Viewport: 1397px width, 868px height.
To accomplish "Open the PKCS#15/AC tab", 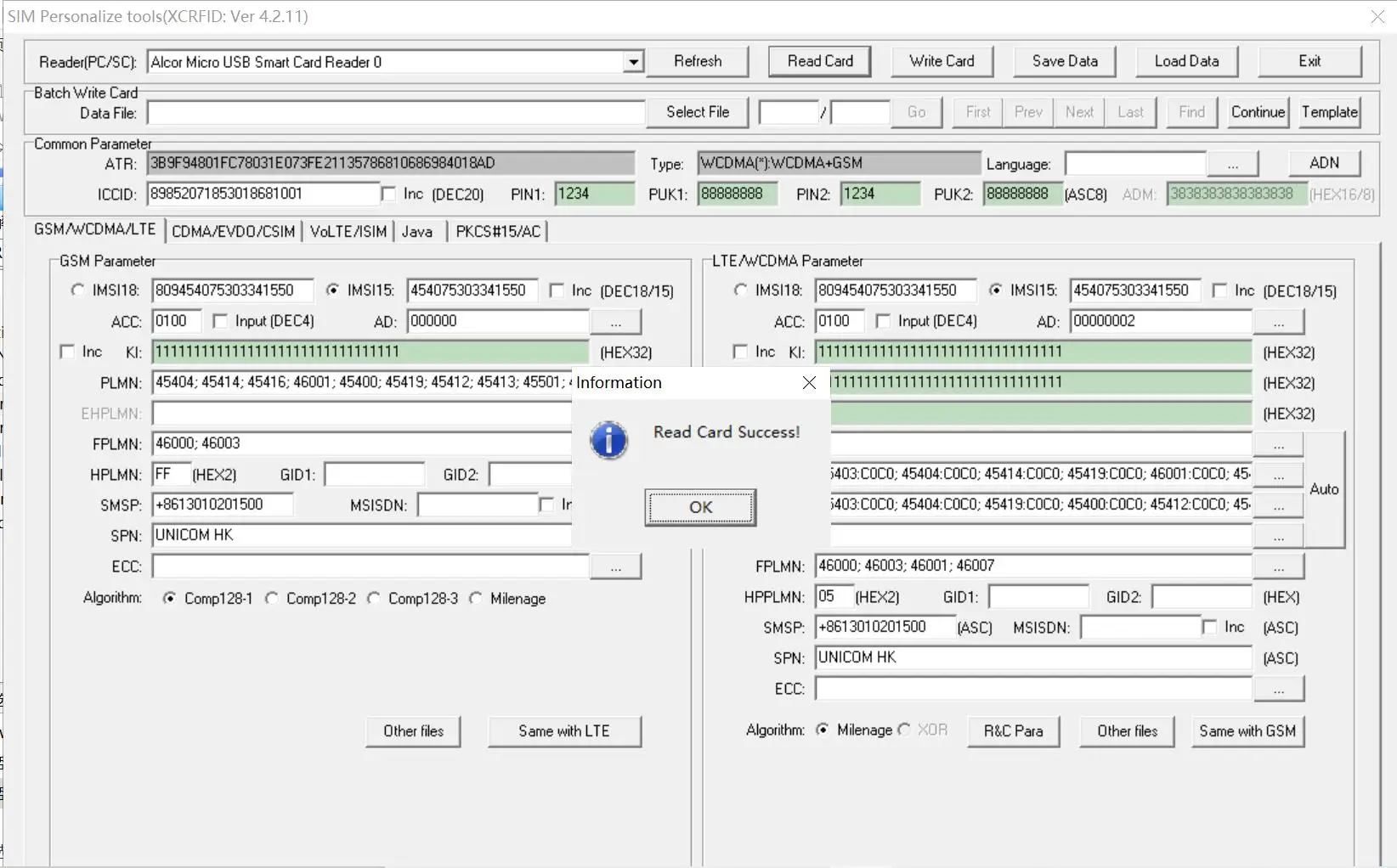I will (497, 231).
